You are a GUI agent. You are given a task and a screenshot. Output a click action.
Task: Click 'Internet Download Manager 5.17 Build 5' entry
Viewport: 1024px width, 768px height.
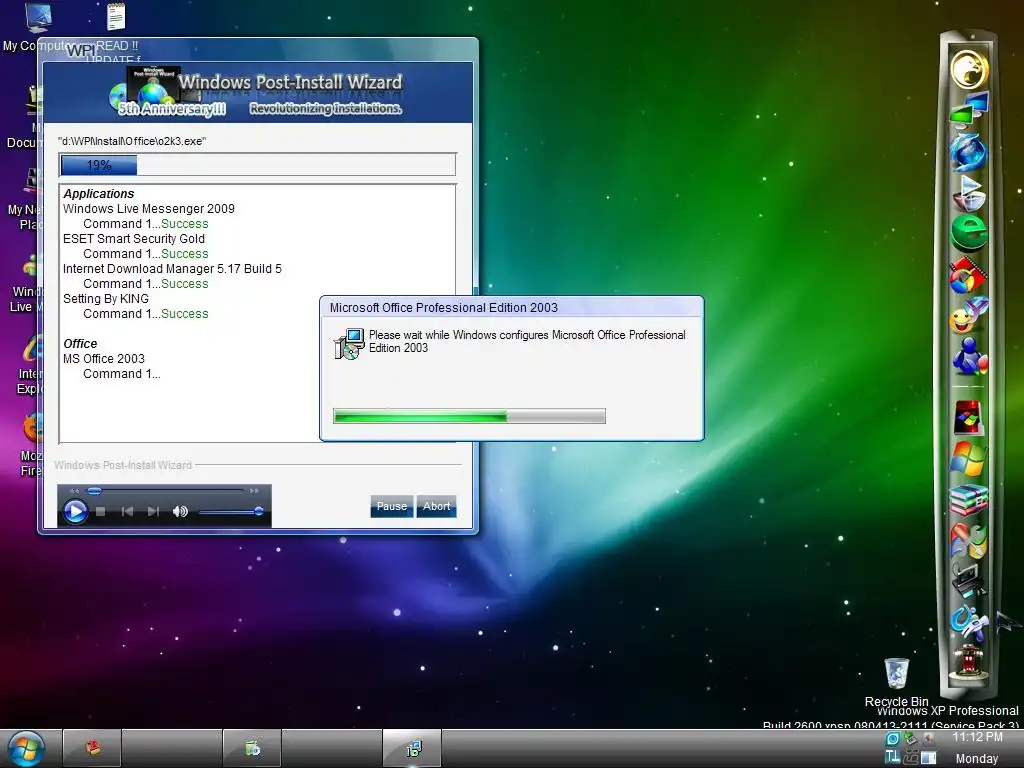click(172, 269)
